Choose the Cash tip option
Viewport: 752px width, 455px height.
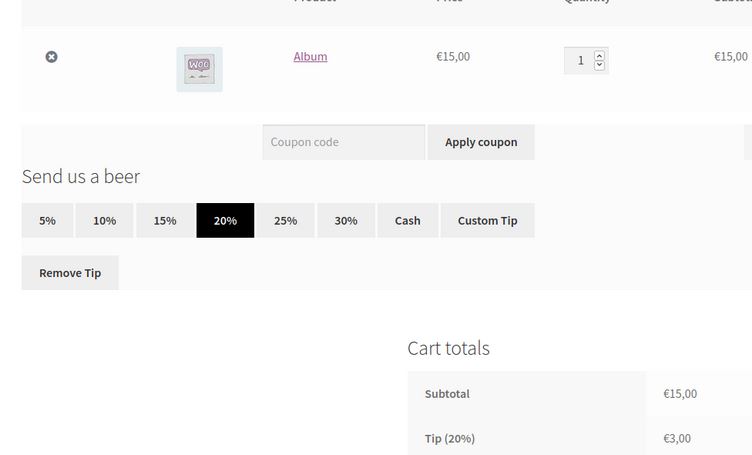408,221
